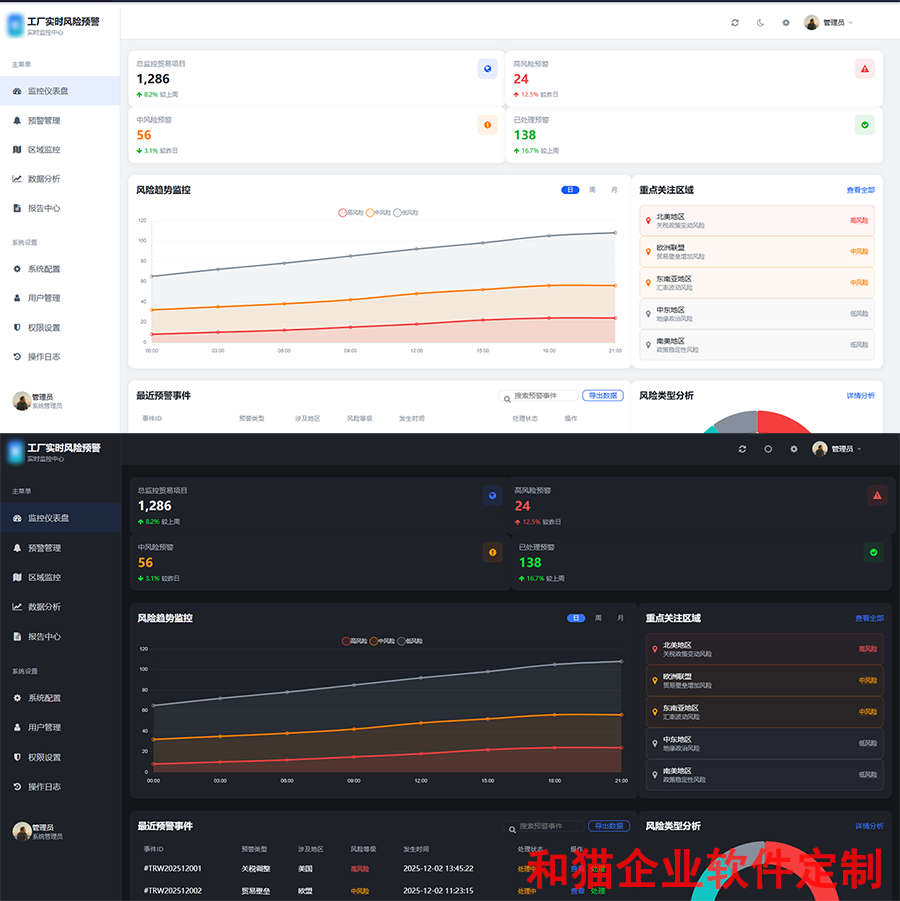Screen dimensions: 900x901
Task: Click the refresh icon in the light header
Action: (735, 22)
